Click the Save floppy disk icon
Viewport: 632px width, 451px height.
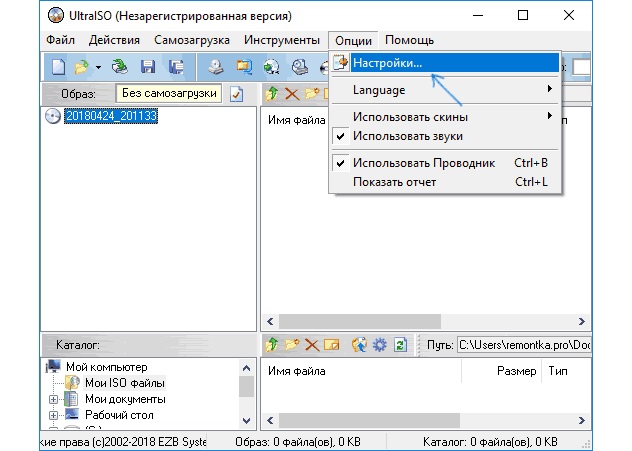[x=148, y=67]
